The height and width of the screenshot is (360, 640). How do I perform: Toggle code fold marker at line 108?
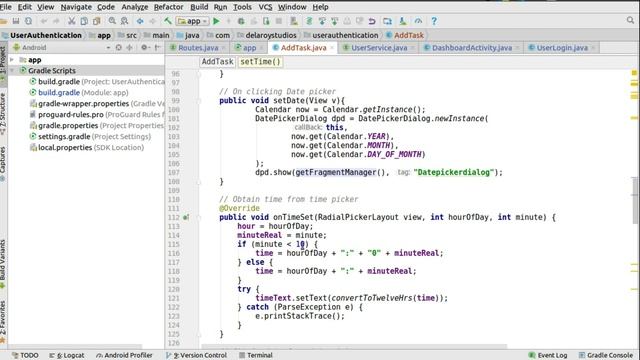tap(199, 181)
